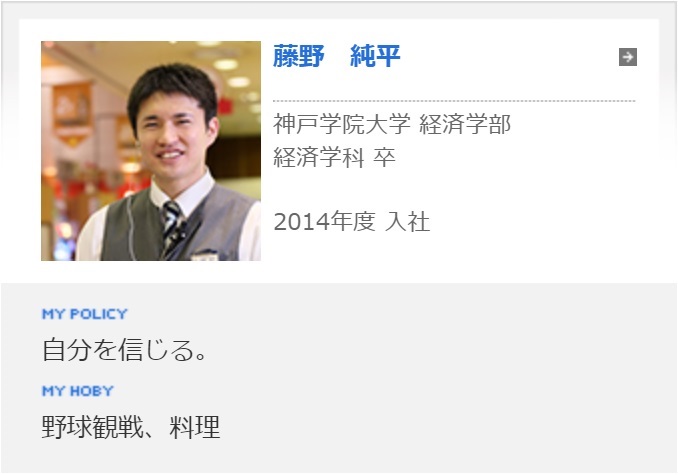678x475 pixels.
Task: Click the word 野球観戦 in hobbies
Action: 92,427
